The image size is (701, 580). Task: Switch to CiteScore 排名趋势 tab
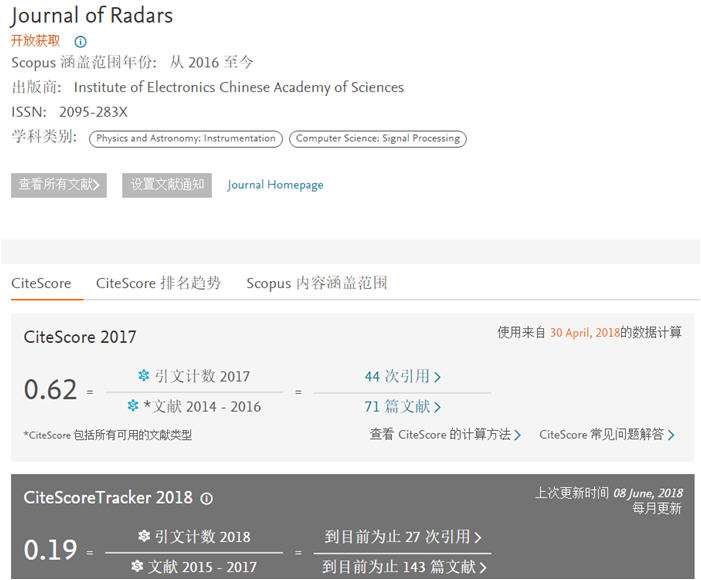(158, 283)
